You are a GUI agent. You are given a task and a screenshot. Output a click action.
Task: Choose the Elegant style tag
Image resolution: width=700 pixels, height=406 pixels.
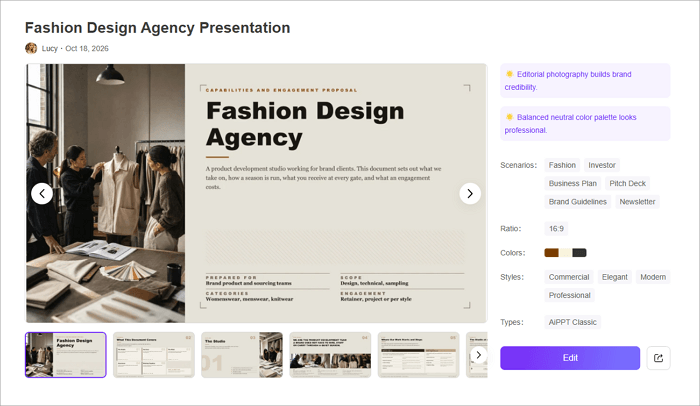(614, 277)
